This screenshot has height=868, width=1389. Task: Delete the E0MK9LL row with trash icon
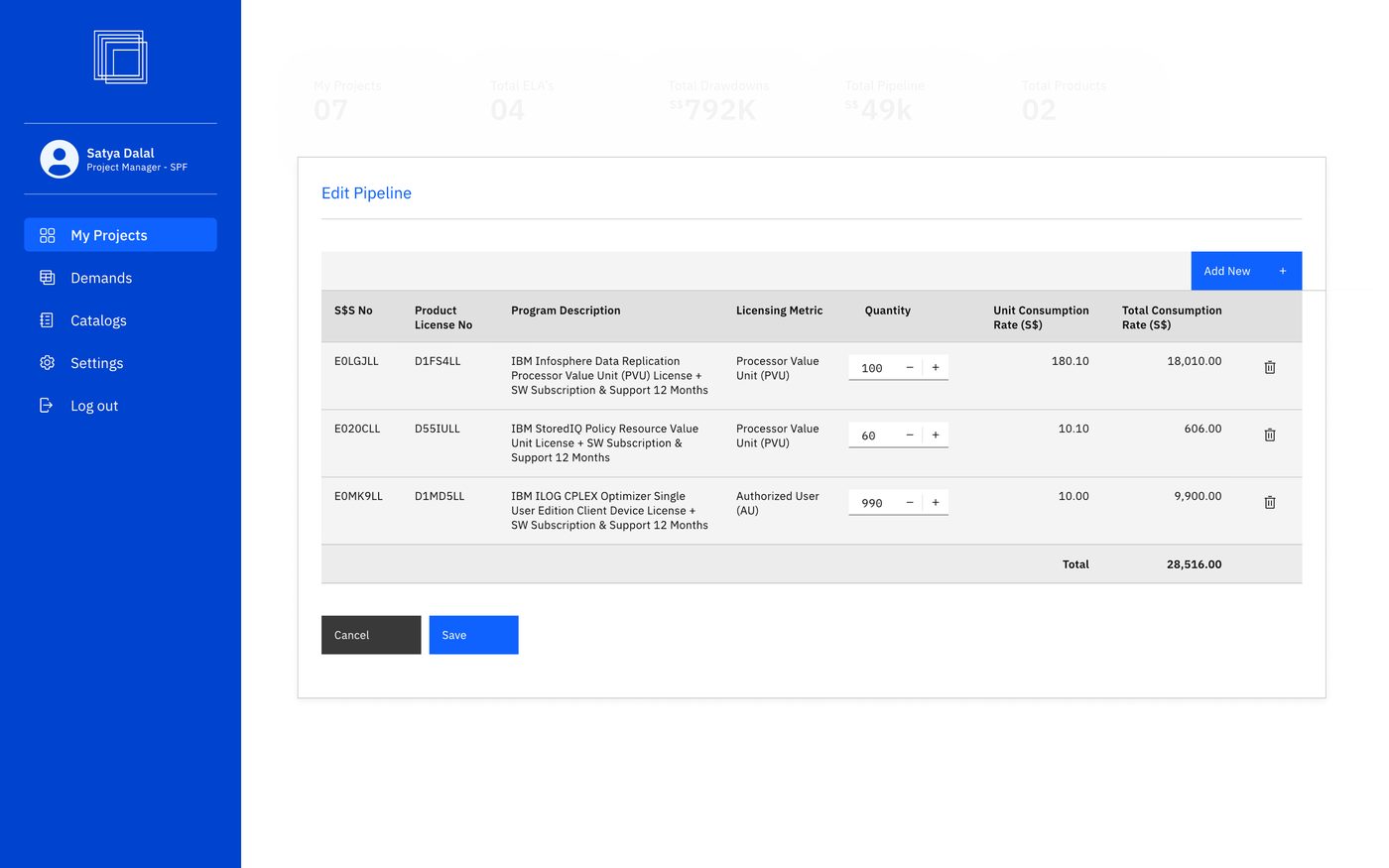pyautogui.click(x=1270, y=502)
